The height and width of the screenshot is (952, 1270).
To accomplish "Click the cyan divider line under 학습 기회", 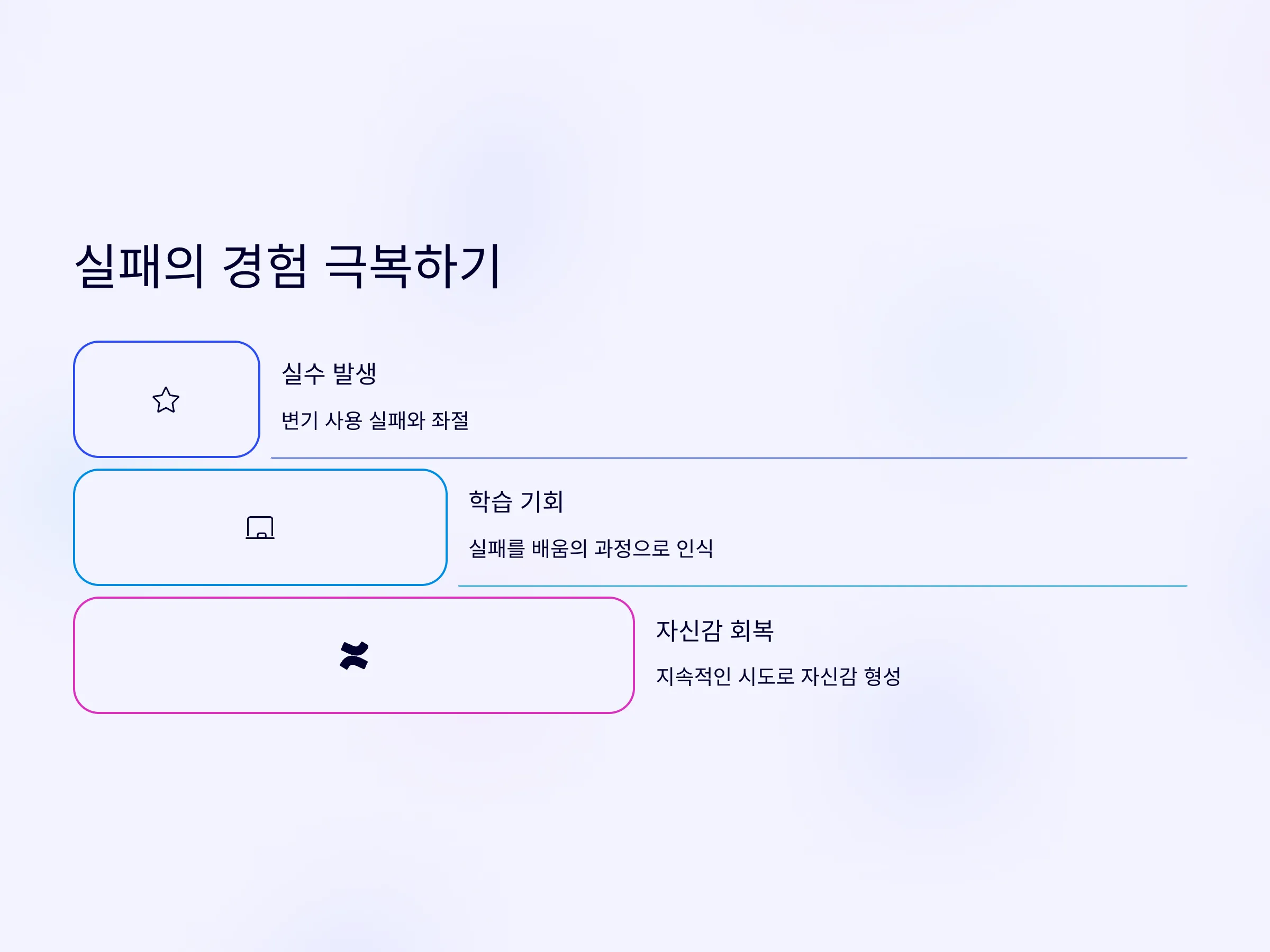I will point(822,586).
